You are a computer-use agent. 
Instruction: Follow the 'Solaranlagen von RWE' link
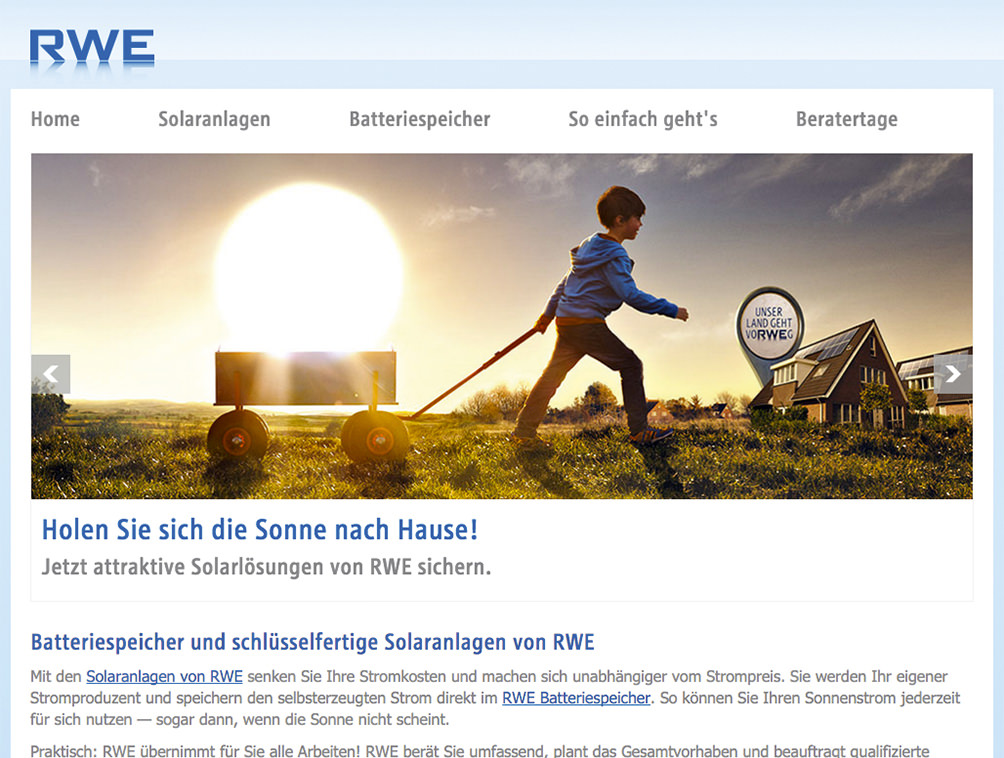tap(165, 677)
